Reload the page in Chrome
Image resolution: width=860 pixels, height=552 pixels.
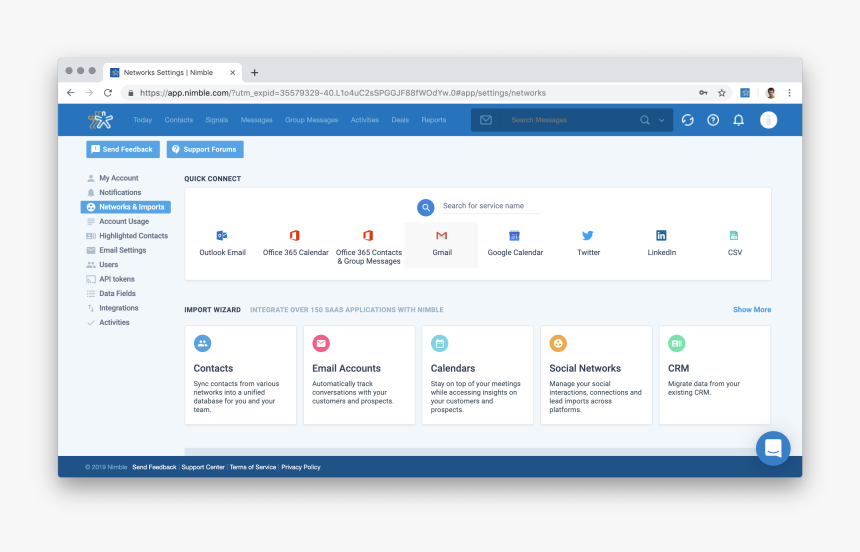click(108, 93)
